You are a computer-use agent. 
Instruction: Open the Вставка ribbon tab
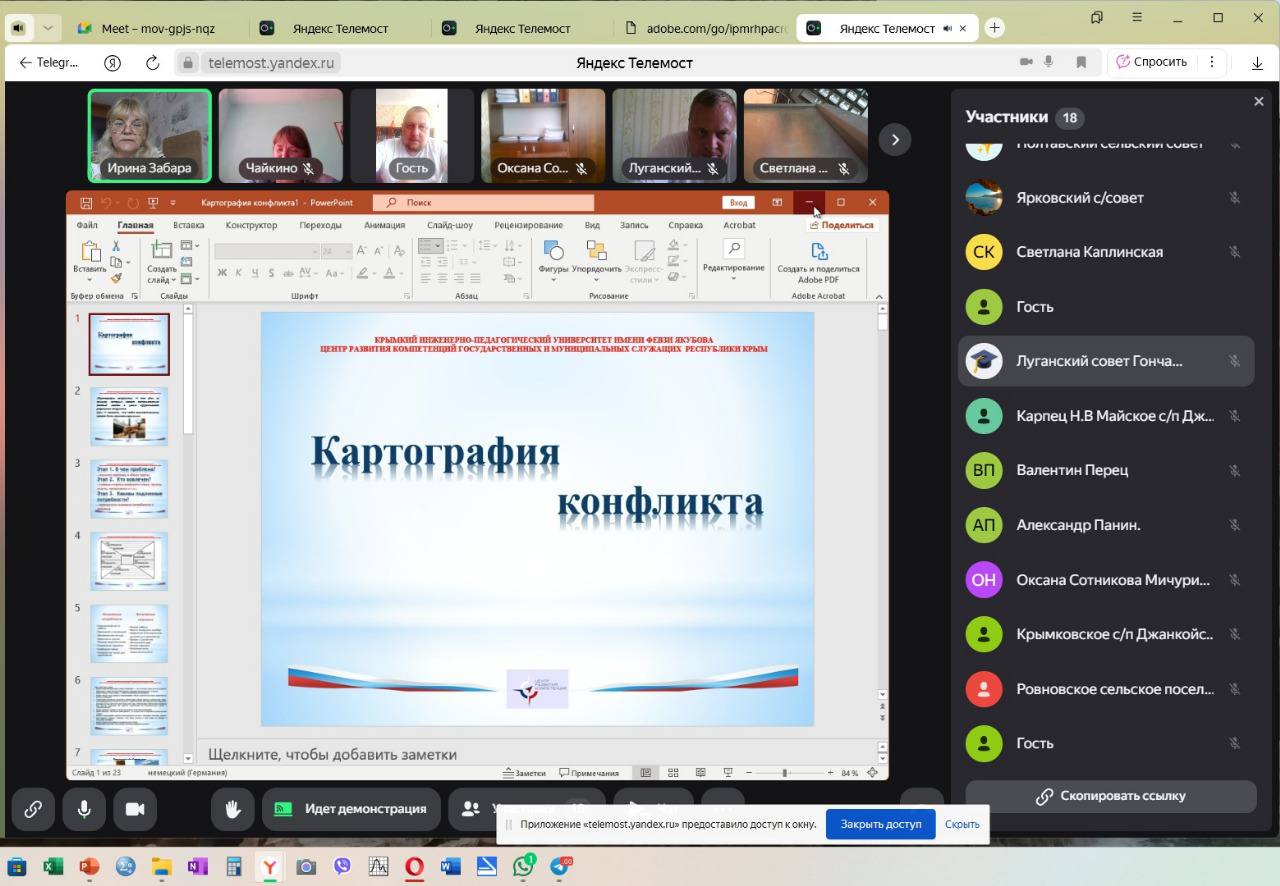pos(188,225)
